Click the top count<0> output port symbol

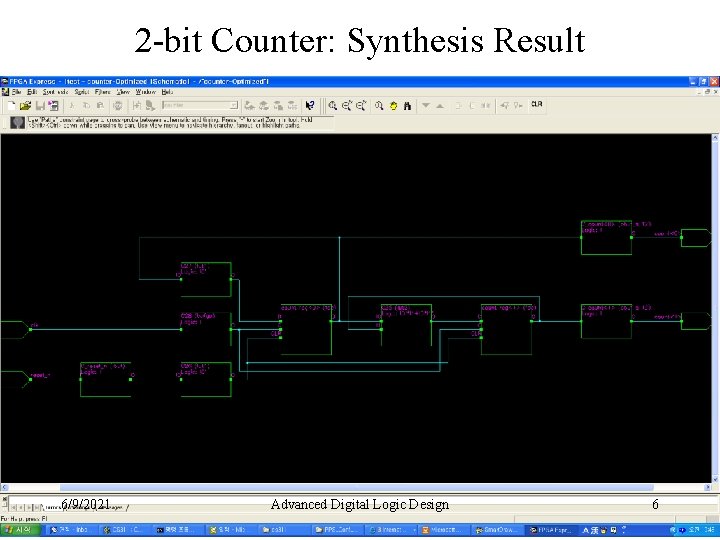696,237
